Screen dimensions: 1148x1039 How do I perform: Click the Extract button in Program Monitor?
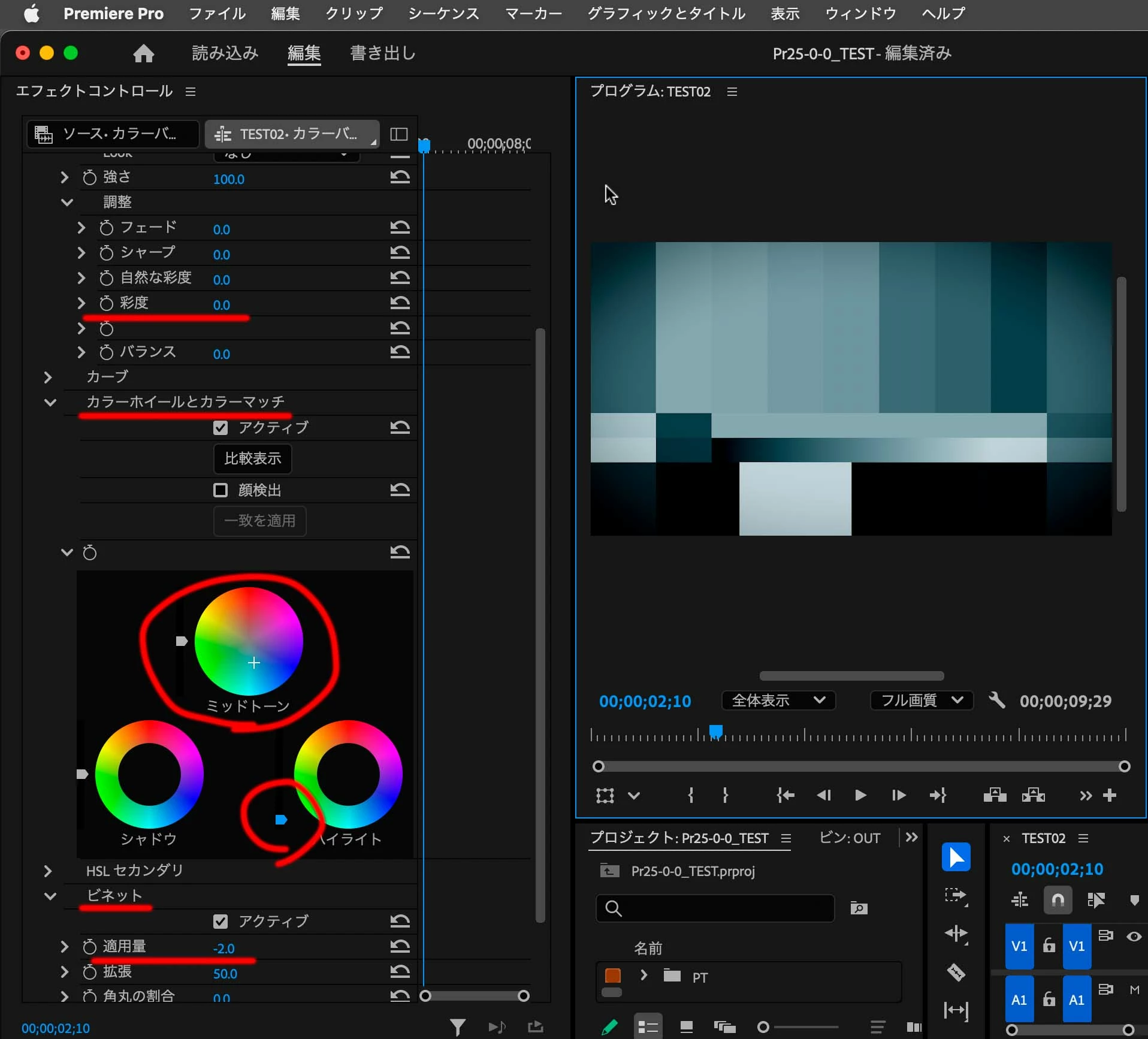[1034, 795]
